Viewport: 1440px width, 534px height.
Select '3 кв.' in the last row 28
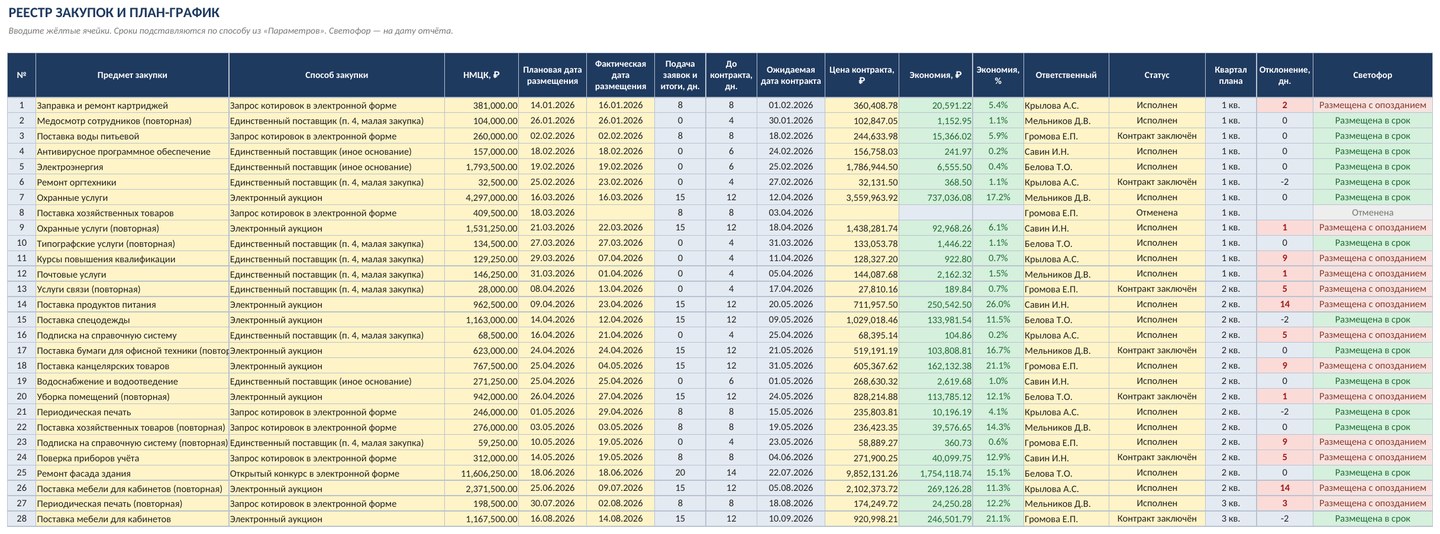coord(1231,518)
